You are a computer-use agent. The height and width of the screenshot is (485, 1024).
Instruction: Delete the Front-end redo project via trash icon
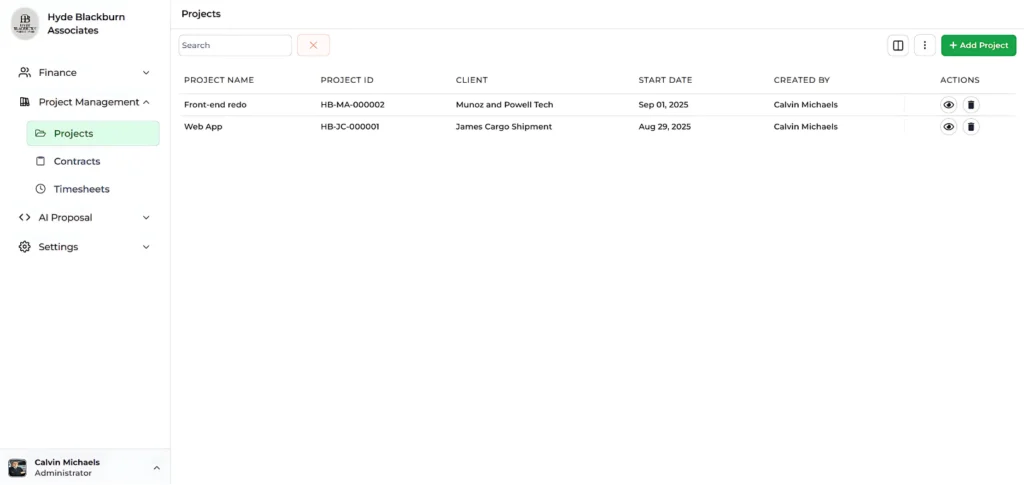[970, 105]
